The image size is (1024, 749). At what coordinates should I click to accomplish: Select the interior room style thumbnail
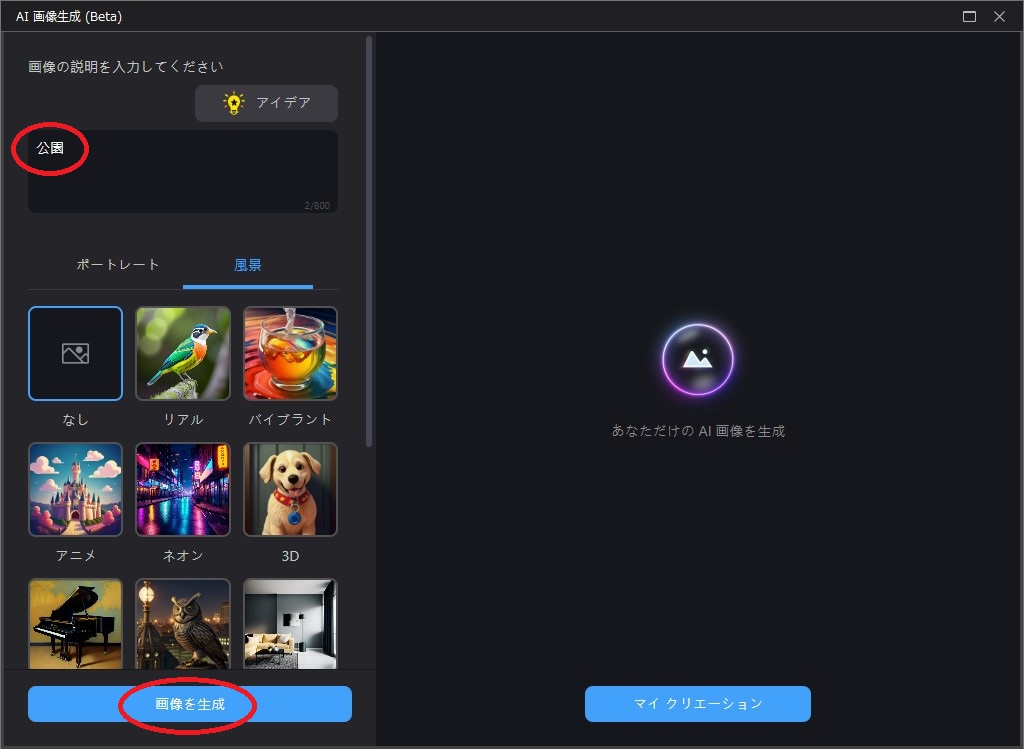290,623
